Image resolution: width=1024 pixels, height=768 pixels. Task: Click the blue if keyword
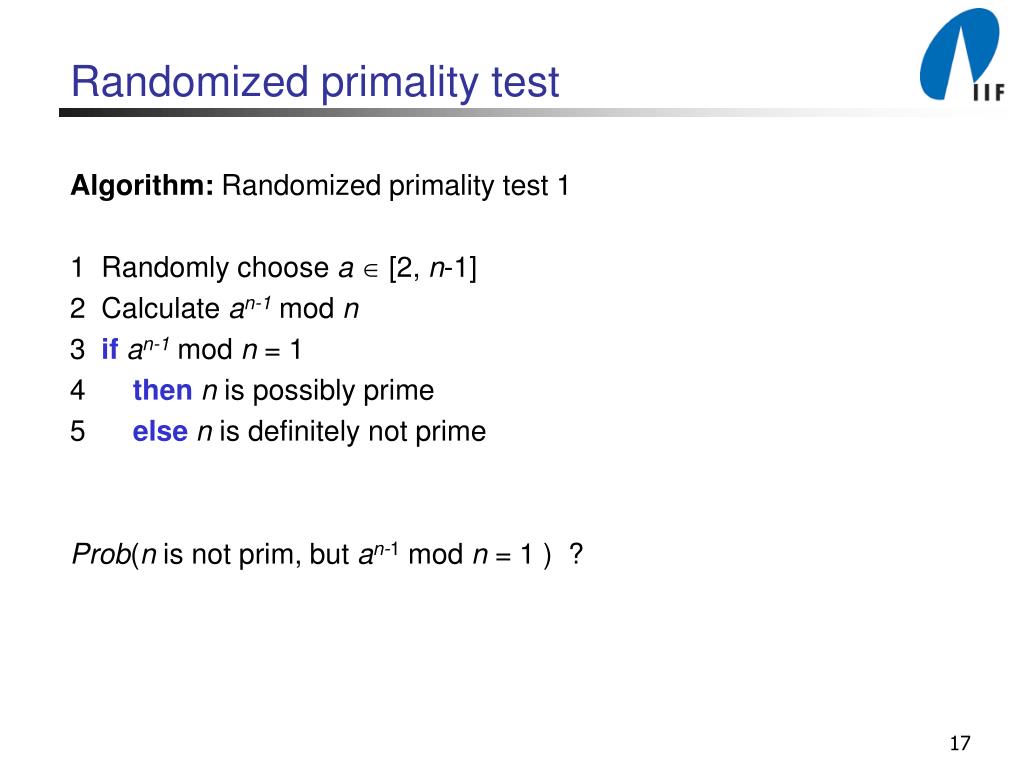click(x=110, y=349)
